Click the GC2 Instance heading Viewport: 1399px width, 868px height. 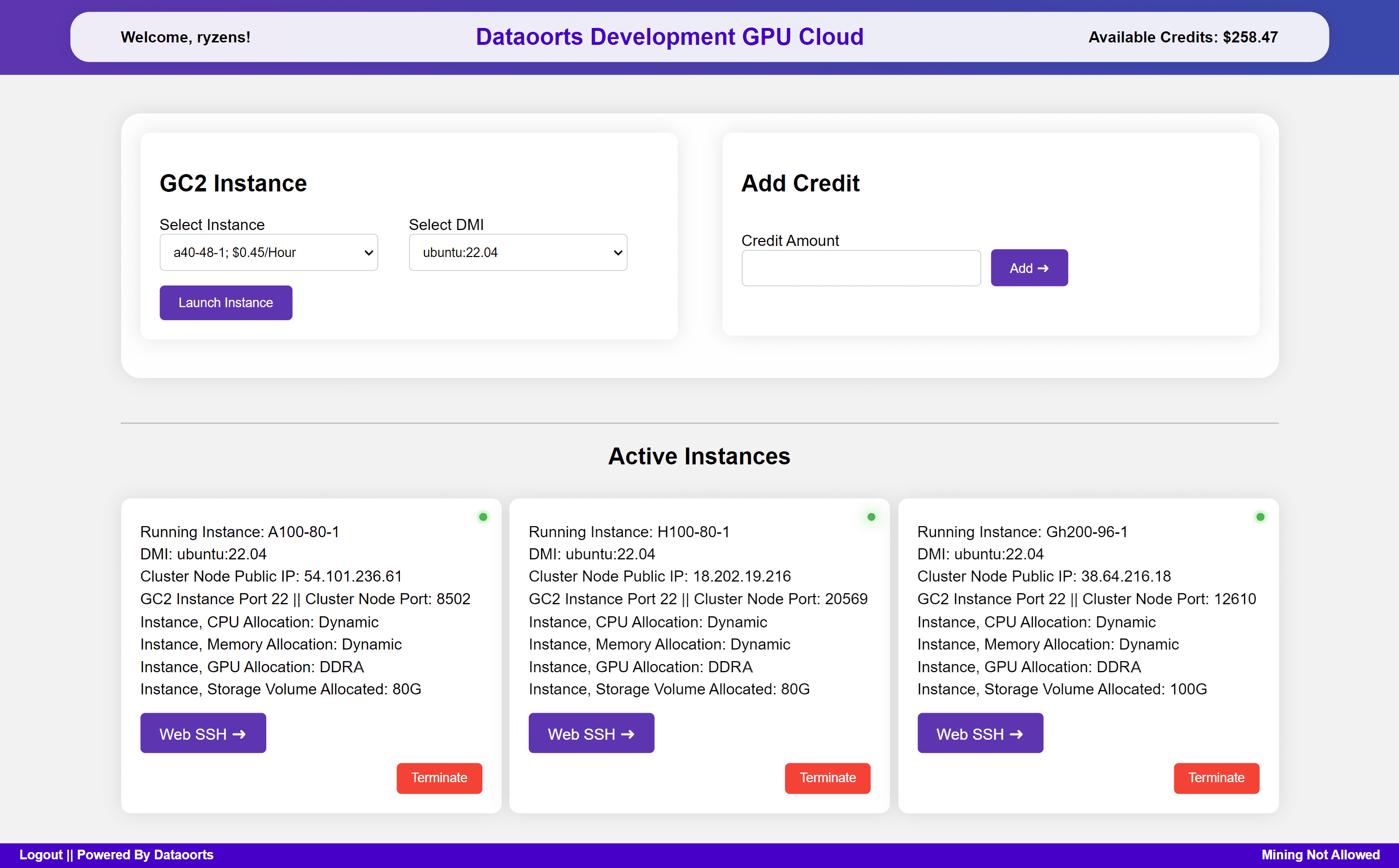click(233, 183)
